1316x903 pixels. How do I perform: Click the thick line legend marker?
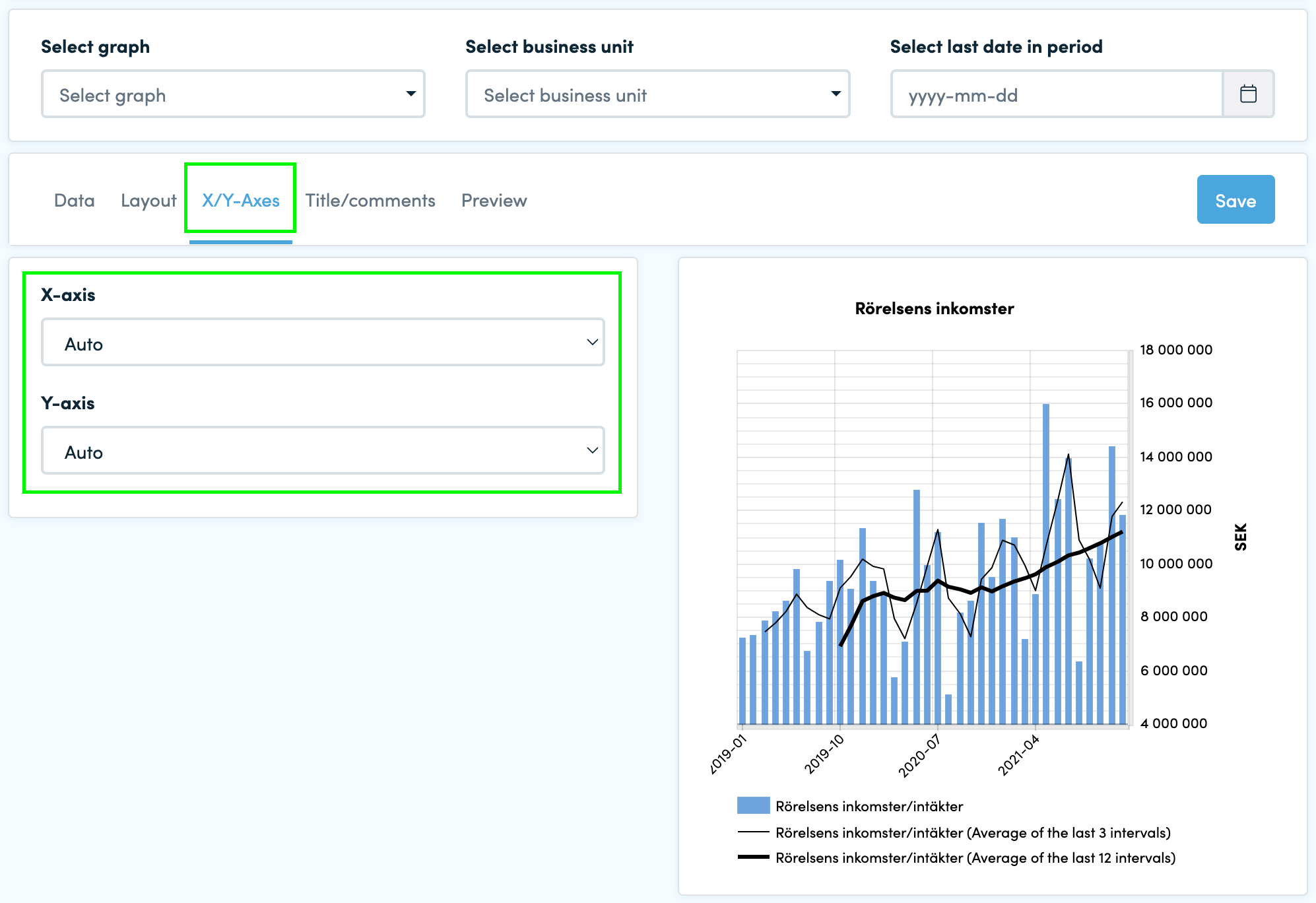[753, 857]
